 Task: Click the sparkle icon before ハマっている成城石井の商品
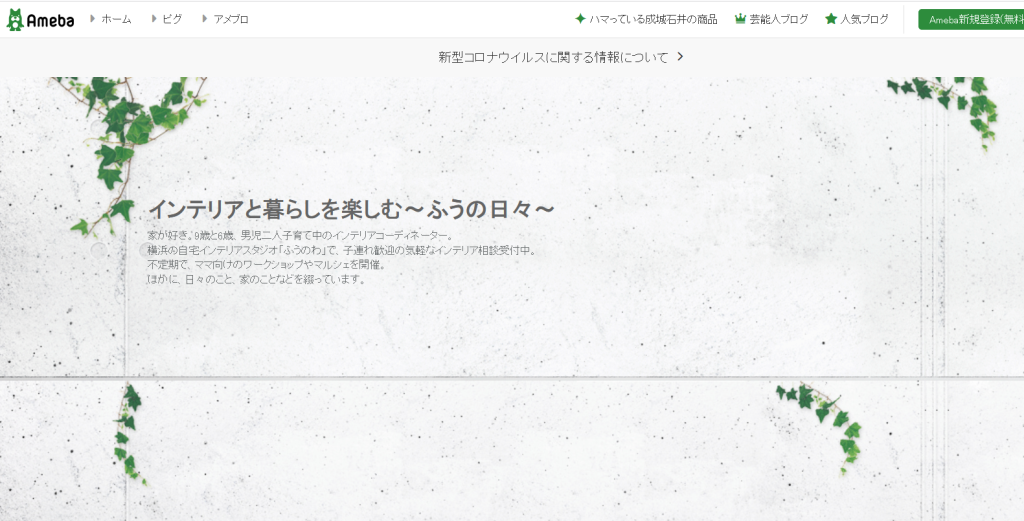(580, 19)
